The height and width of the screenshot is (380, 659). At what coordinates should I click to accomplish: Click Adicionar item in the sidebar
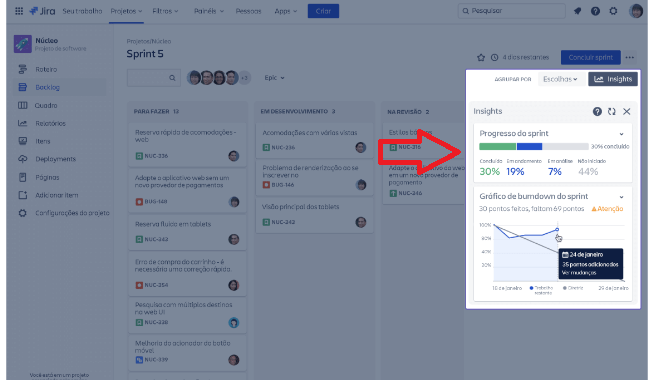click(x=57, y=195)
